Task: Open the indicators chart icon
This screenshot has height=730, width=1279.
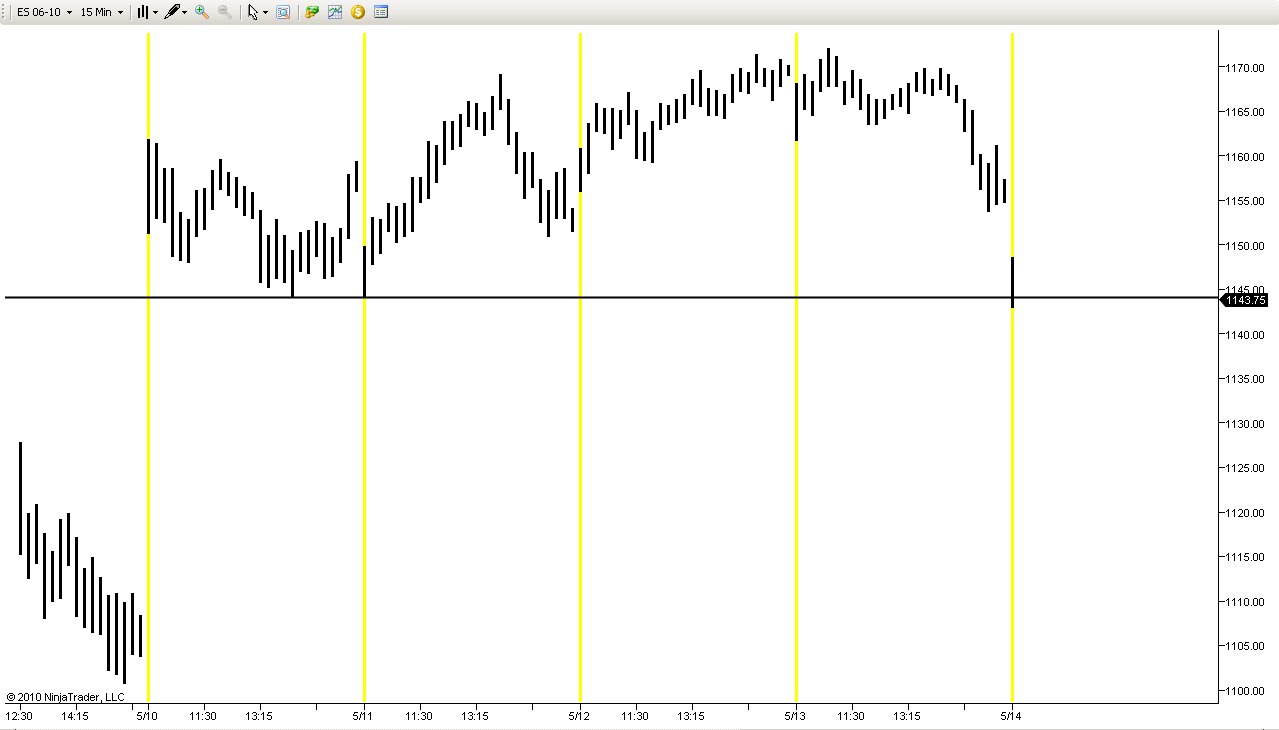Action: click(x=335, y=12)
